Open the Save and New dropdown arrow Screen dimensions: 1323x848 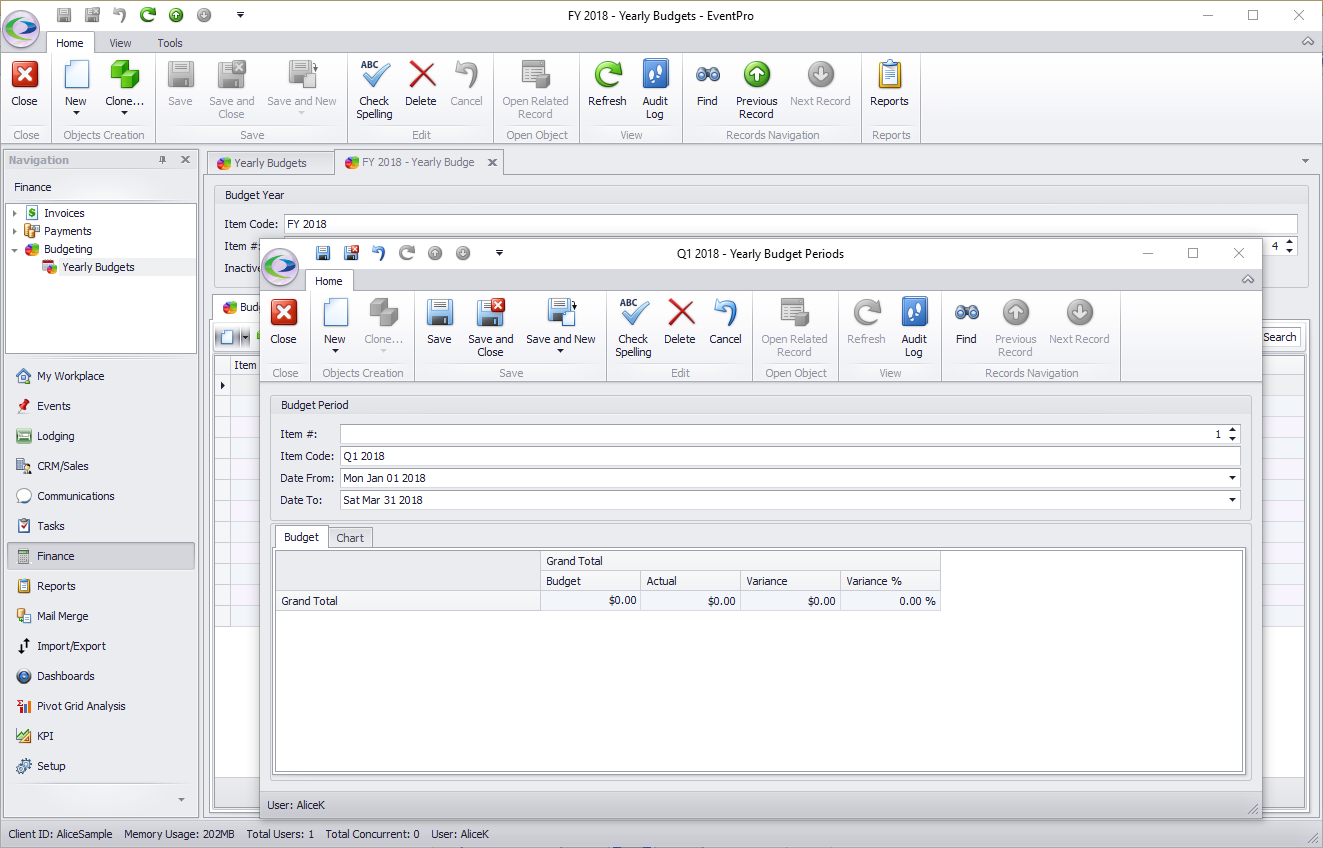click(x=561, y=352)
